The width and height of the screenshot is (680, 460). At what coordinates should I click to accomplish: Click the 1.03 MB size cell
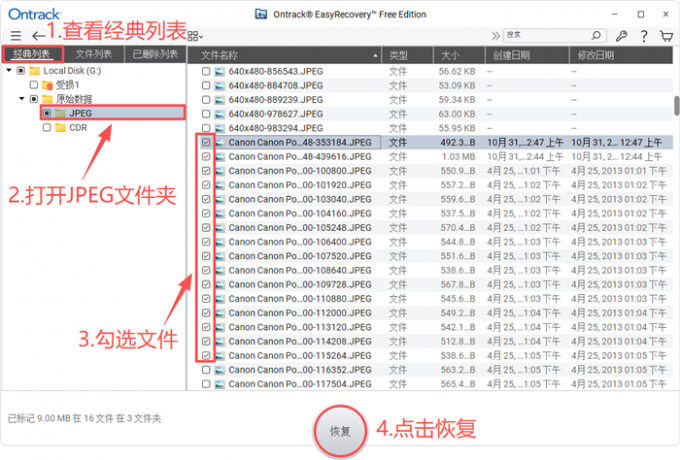tap(458, 157)
